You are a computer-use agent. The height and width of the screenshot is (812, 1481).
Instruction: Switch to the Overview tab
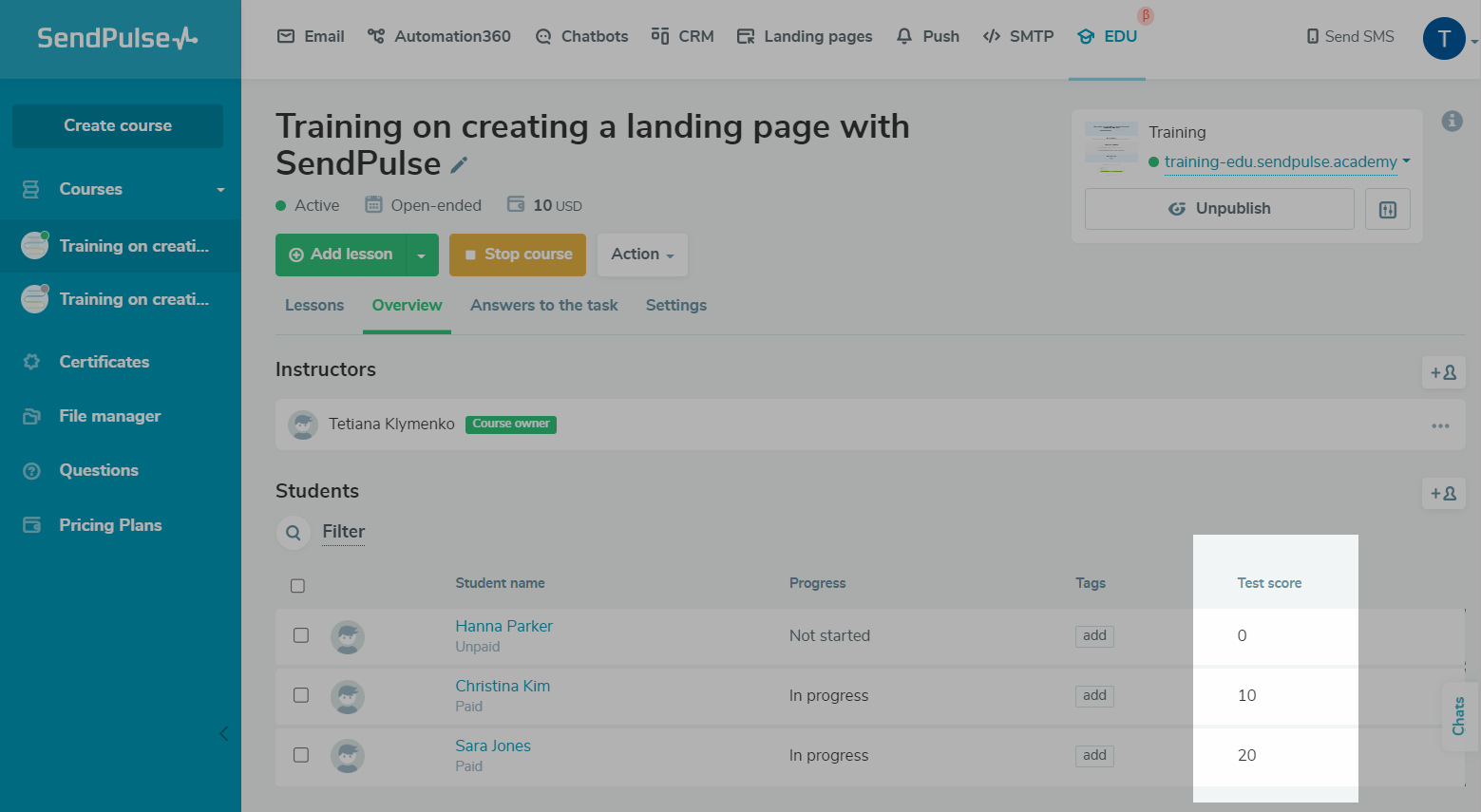(407, 305)
